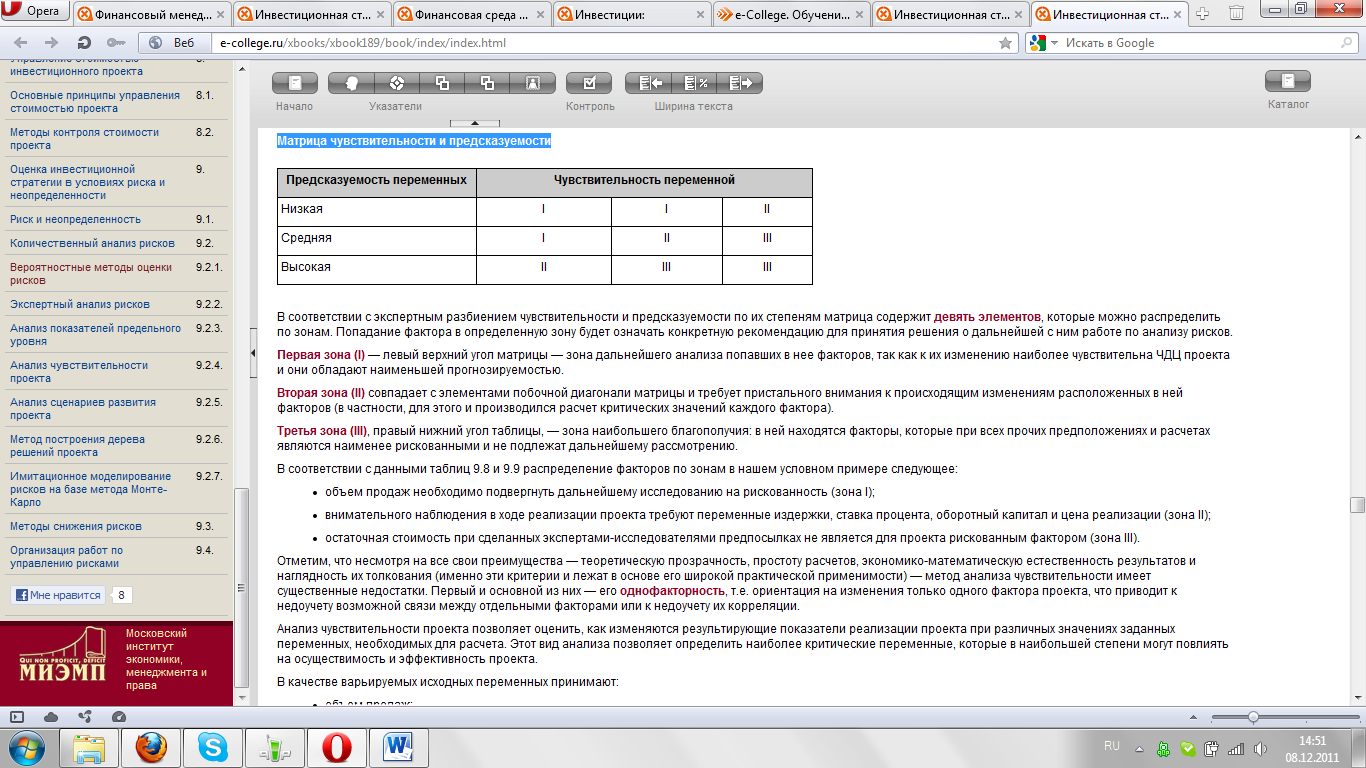Viewport: 1366px width, 768px height.
Task: Open Метод построения дерева решений проекта link
Action: coord(77,446)
